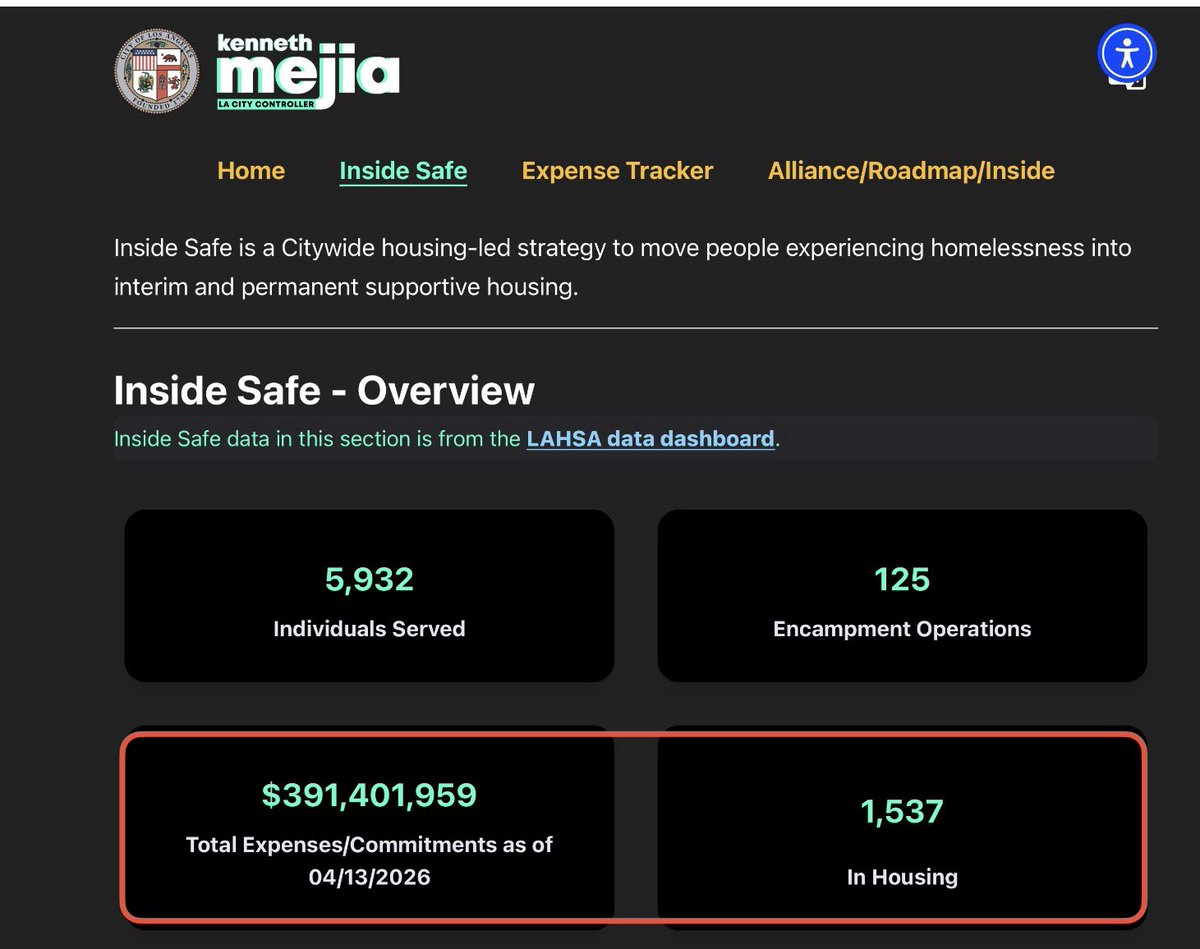Open the accessibility options button
1200x949 pixels.
click(x=1127, y=52)
